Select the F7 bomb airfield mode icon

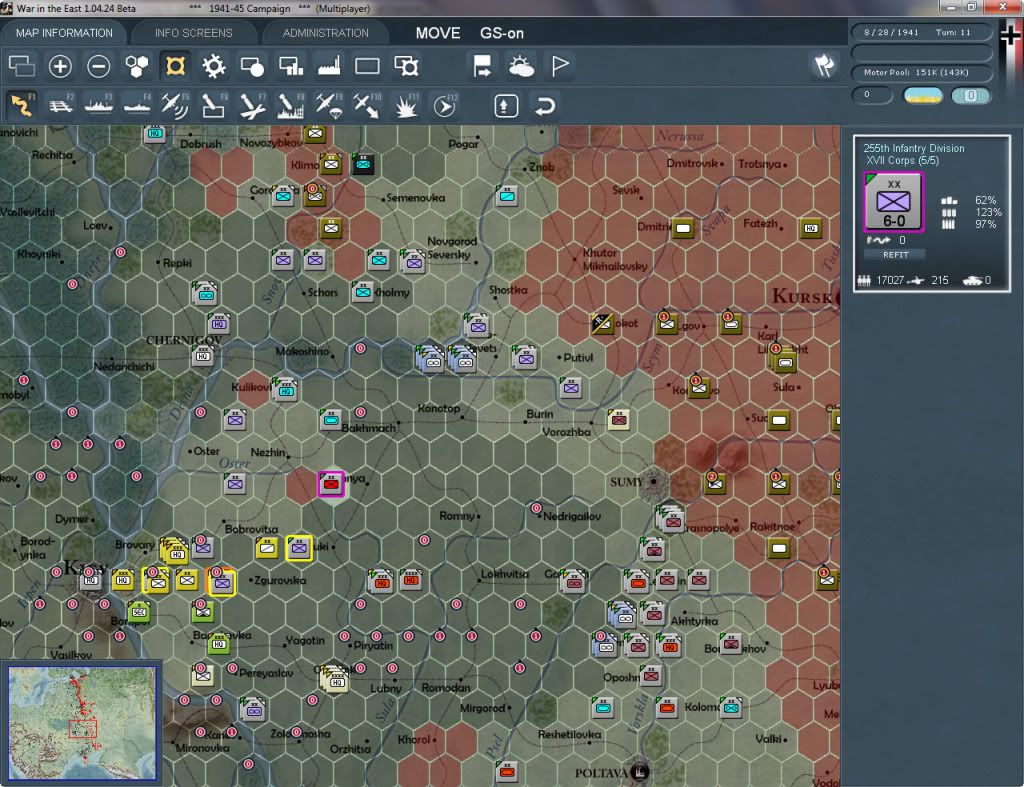click(x=252, y=105)
